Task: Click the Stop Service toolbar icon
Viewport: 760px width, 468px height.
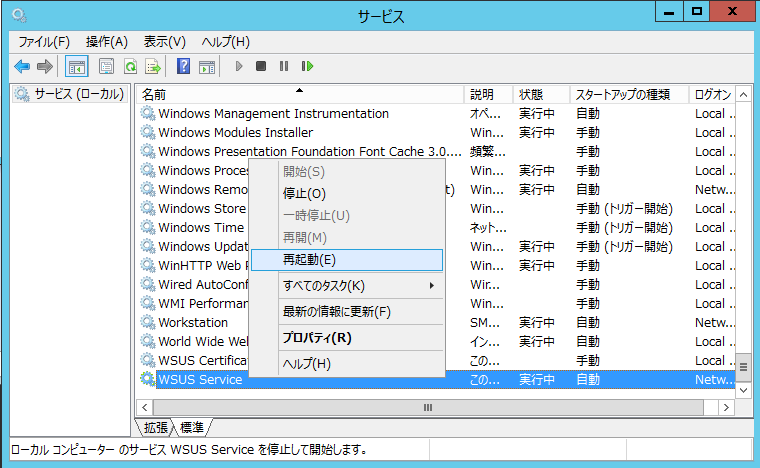Action: click(261, 66)
